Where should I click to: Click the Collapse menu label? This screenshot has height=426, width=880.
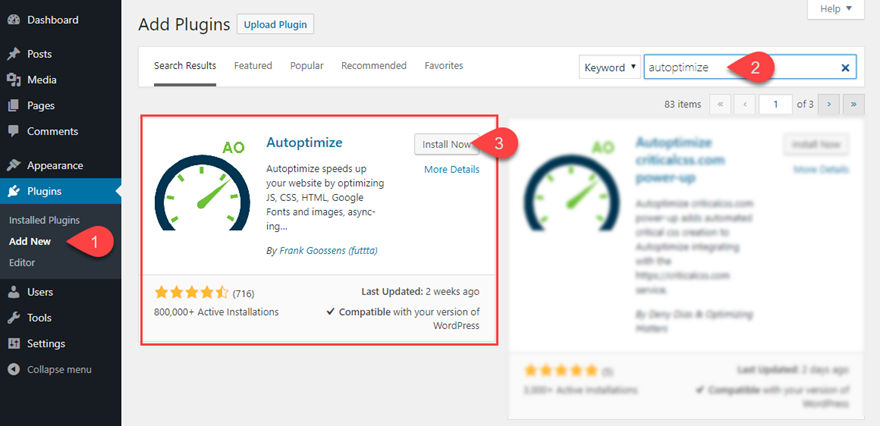click(59, 370)
